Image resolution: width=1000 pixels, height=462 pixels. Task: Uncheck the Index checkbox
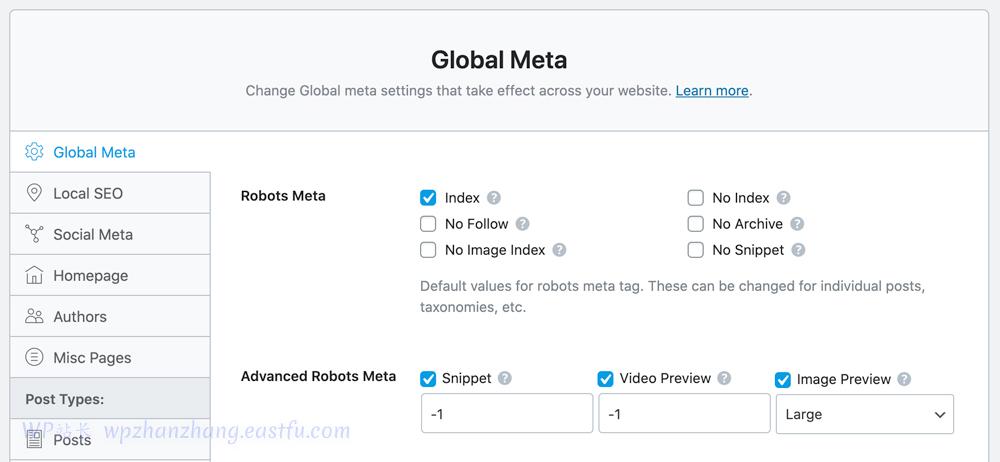(428, 198)
